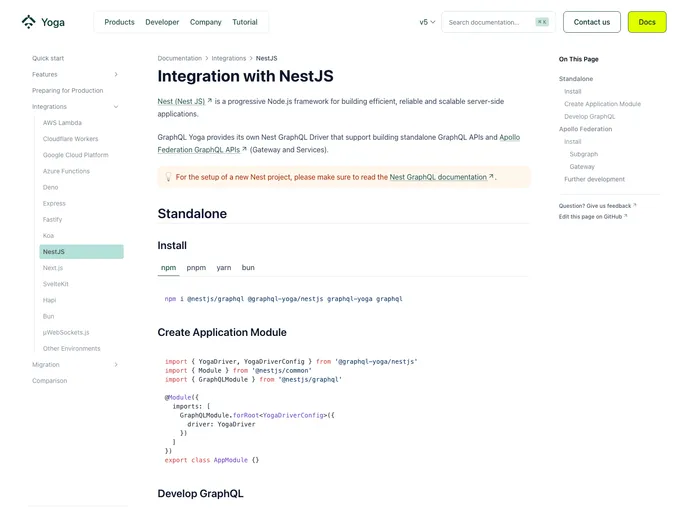Go to Documentation breadcrumb

179,58
